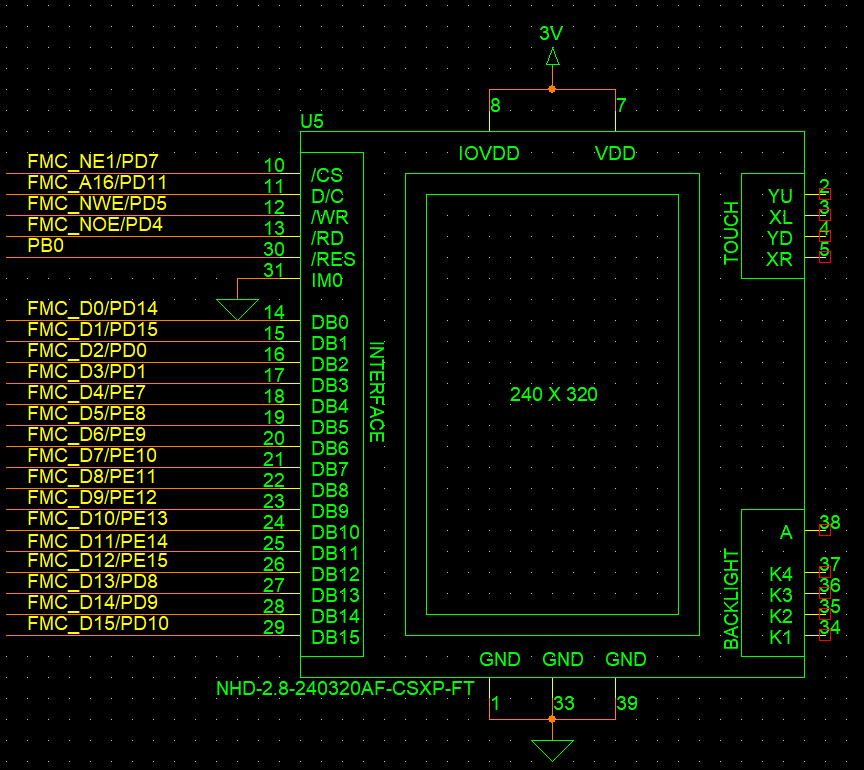
Task: Select the 240 X 320 display text
Action: coord(554,394)
